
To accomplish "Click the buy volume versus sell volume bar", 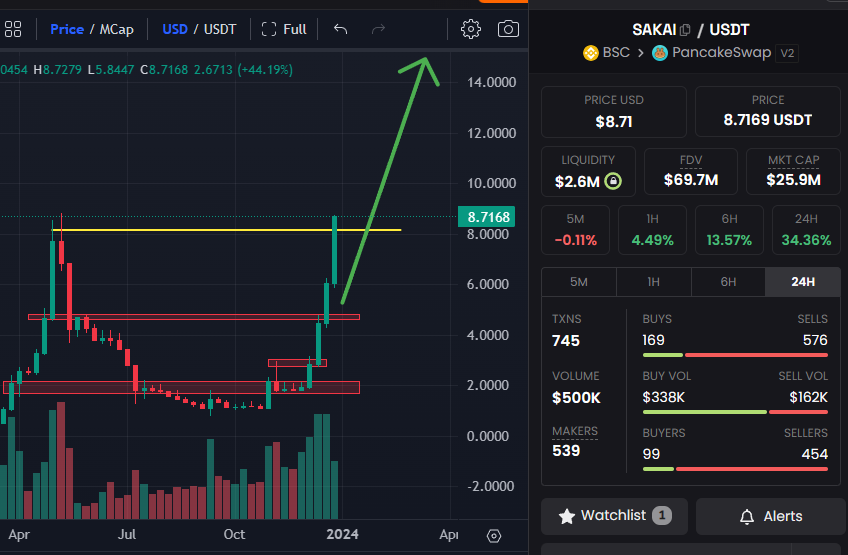I will tap(735, 412).
